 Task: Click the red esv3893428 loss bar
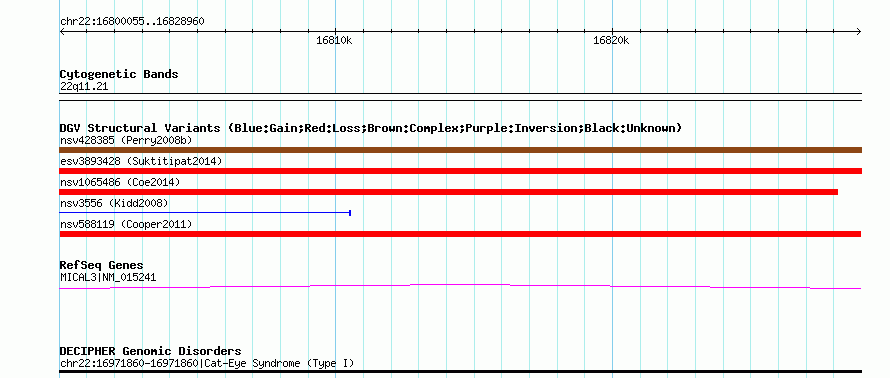click(x=460, y=171)
